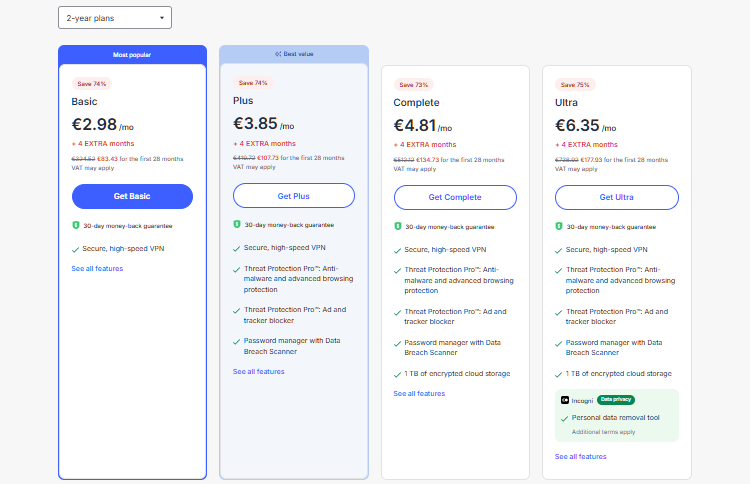Click the Data privacy badge
The image size is (750, 484).
click(x=616, y=399)
